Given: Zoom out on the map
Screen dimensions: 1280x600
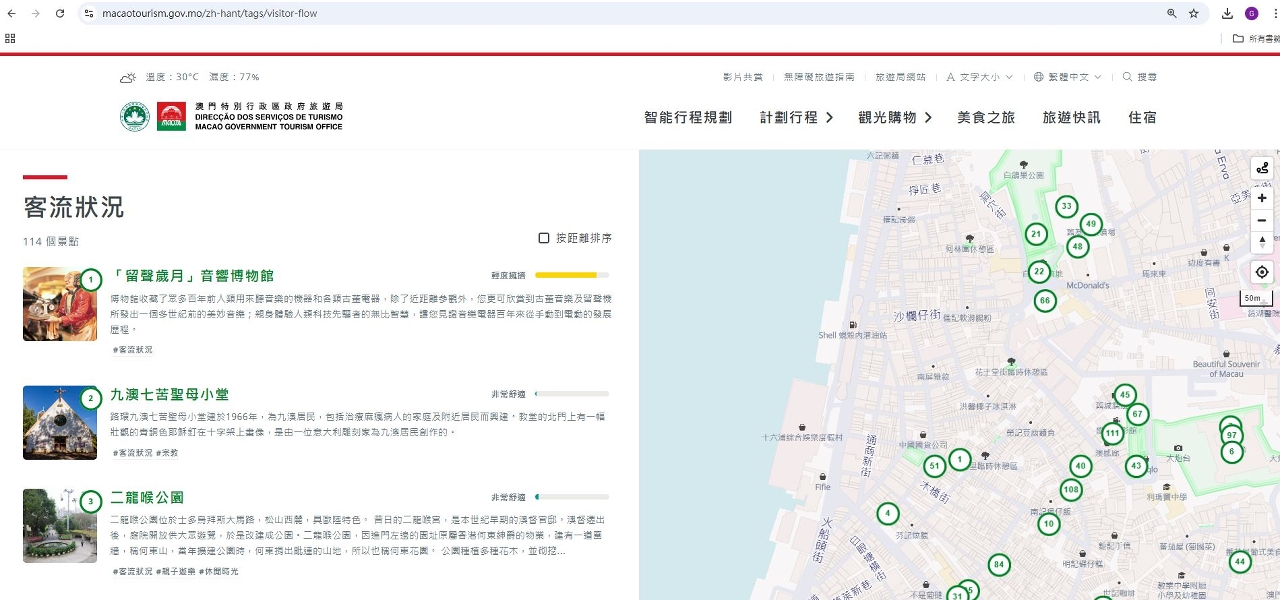Looking at the screenshot, I should (1262, 220).
